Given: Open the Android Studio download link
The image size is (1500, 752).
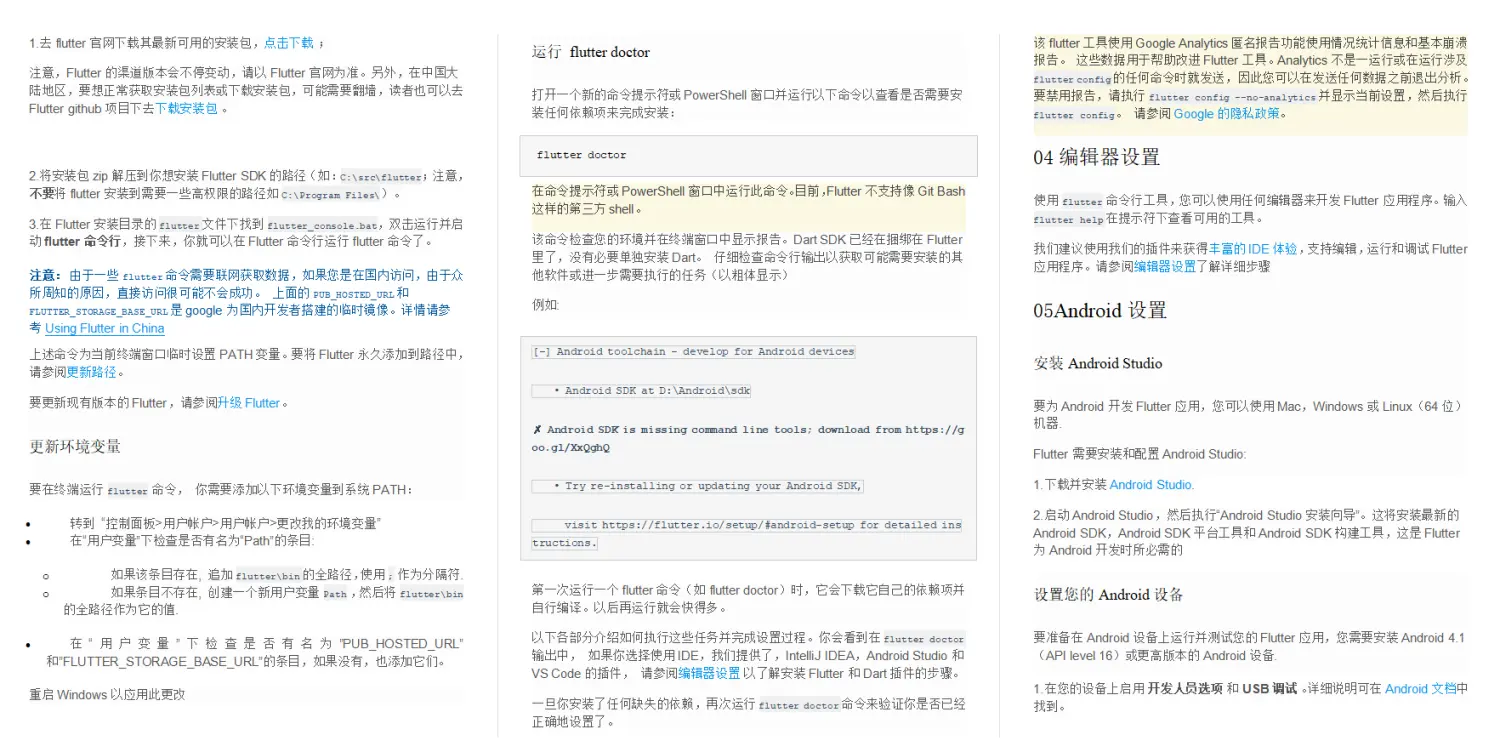Looking at the screenshot, I should click(1150, 484).
